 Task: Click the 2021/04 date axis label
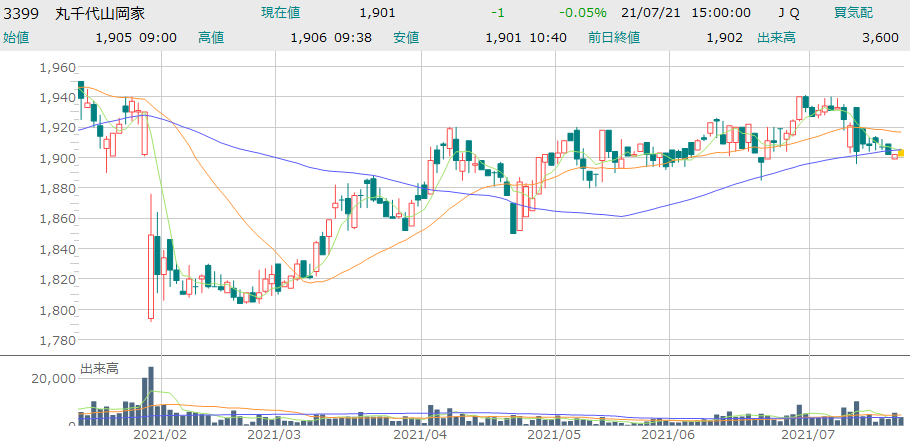pyautogui.click(x=420, y=435)
